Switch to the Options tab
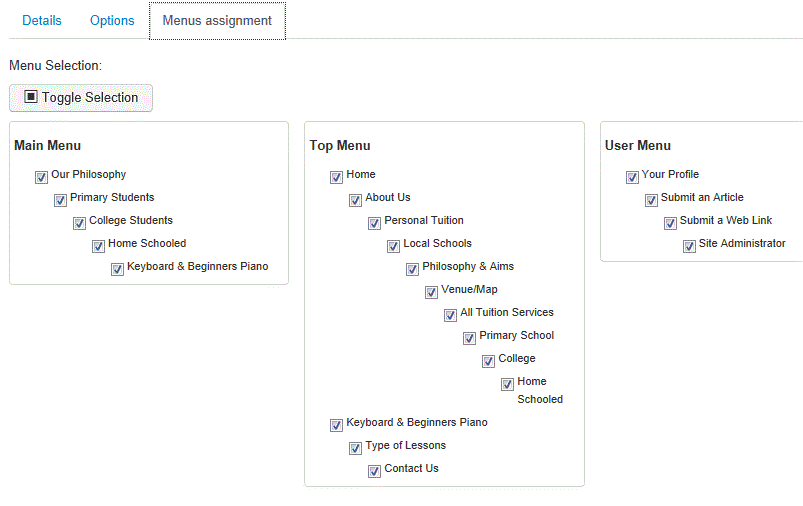 (112, 20)
